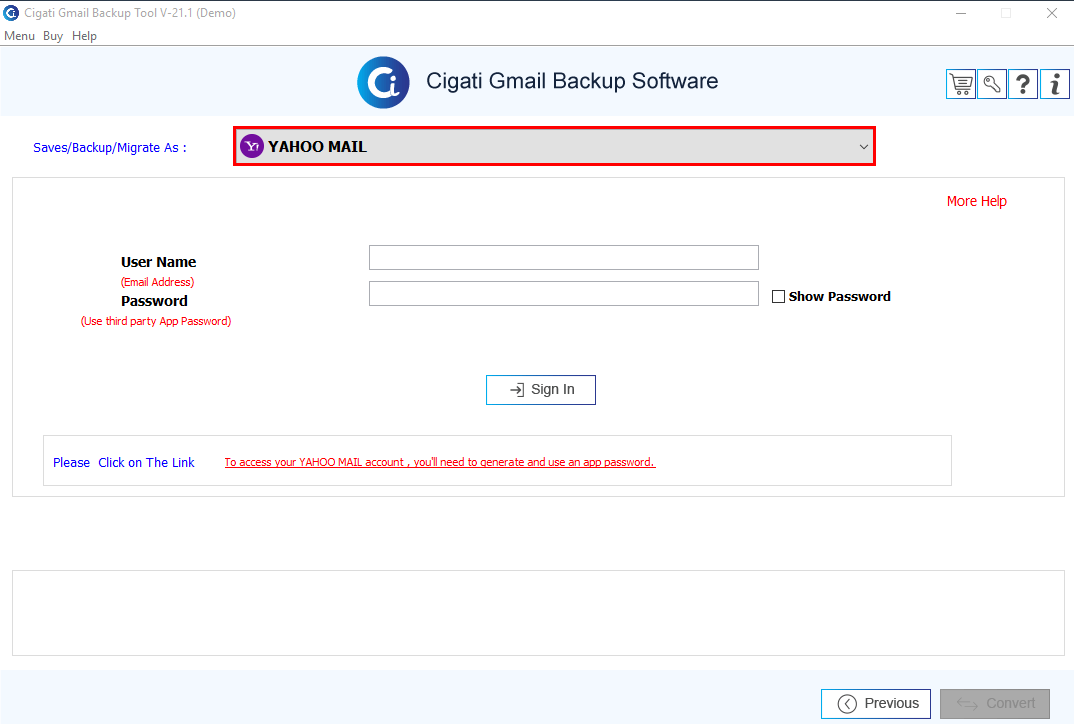Screen dimensions: 1074x724
Task: Click the 'Cigati Gmail Backup Software' heading
Action: click(x=572, y=81)
